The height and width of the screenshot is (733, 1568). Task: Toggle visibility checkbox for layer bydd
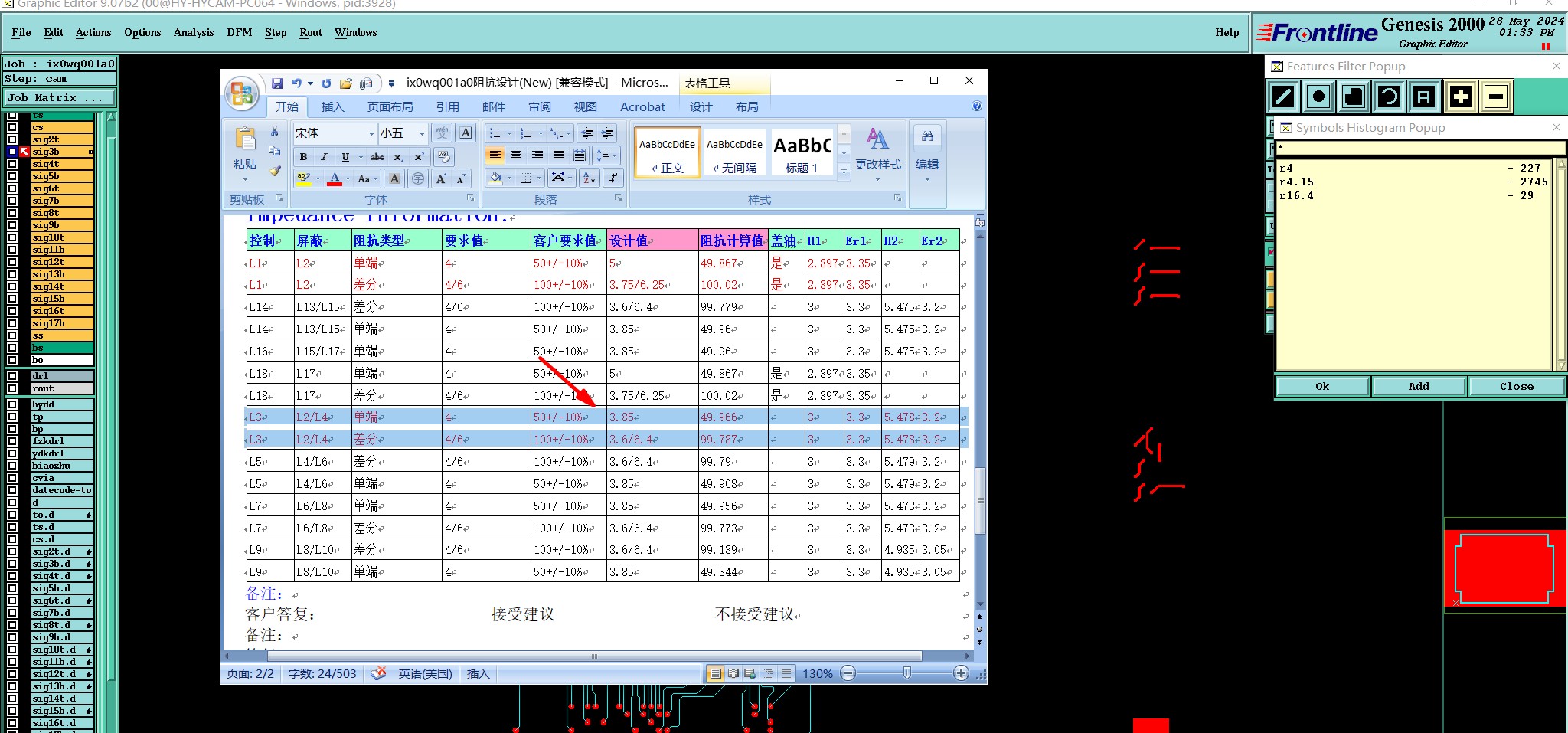(x=12, y=404)
